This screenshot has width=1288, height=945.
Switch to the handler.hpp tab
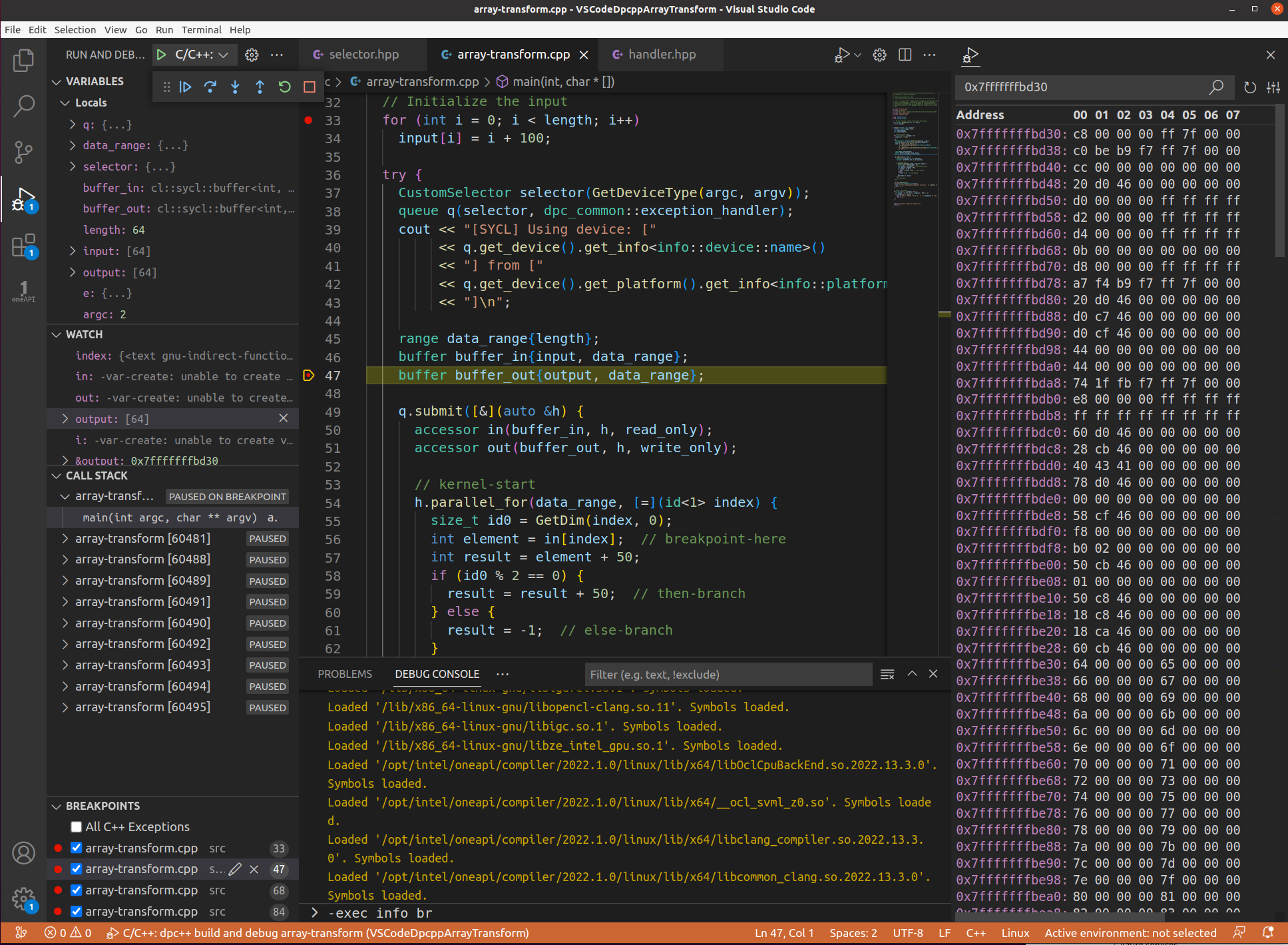coord(662,55)
